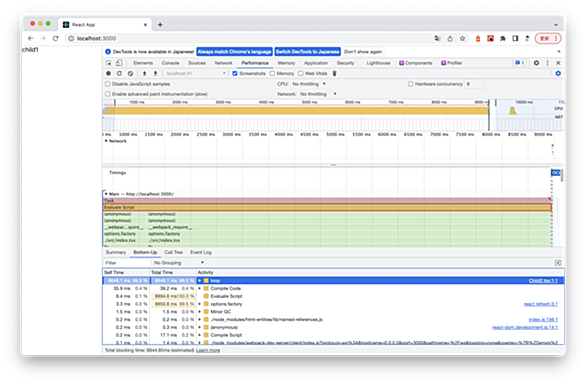
Task: Click the Evaluate Script bar in flame chart
Action: coord(327,207)
